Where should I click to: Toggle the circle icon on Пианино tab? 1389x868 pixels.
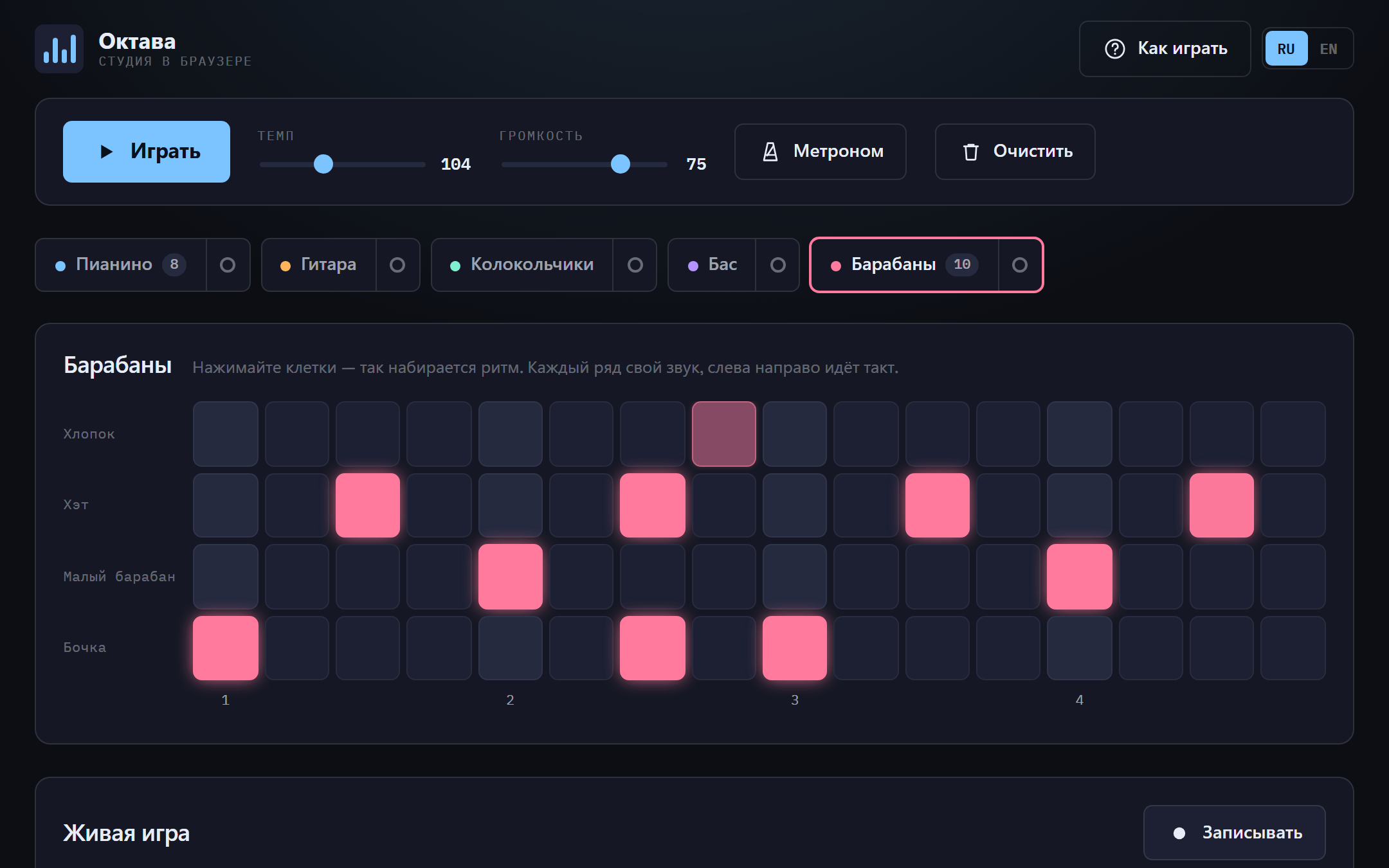pyautogui.click(x=228, y=265)
